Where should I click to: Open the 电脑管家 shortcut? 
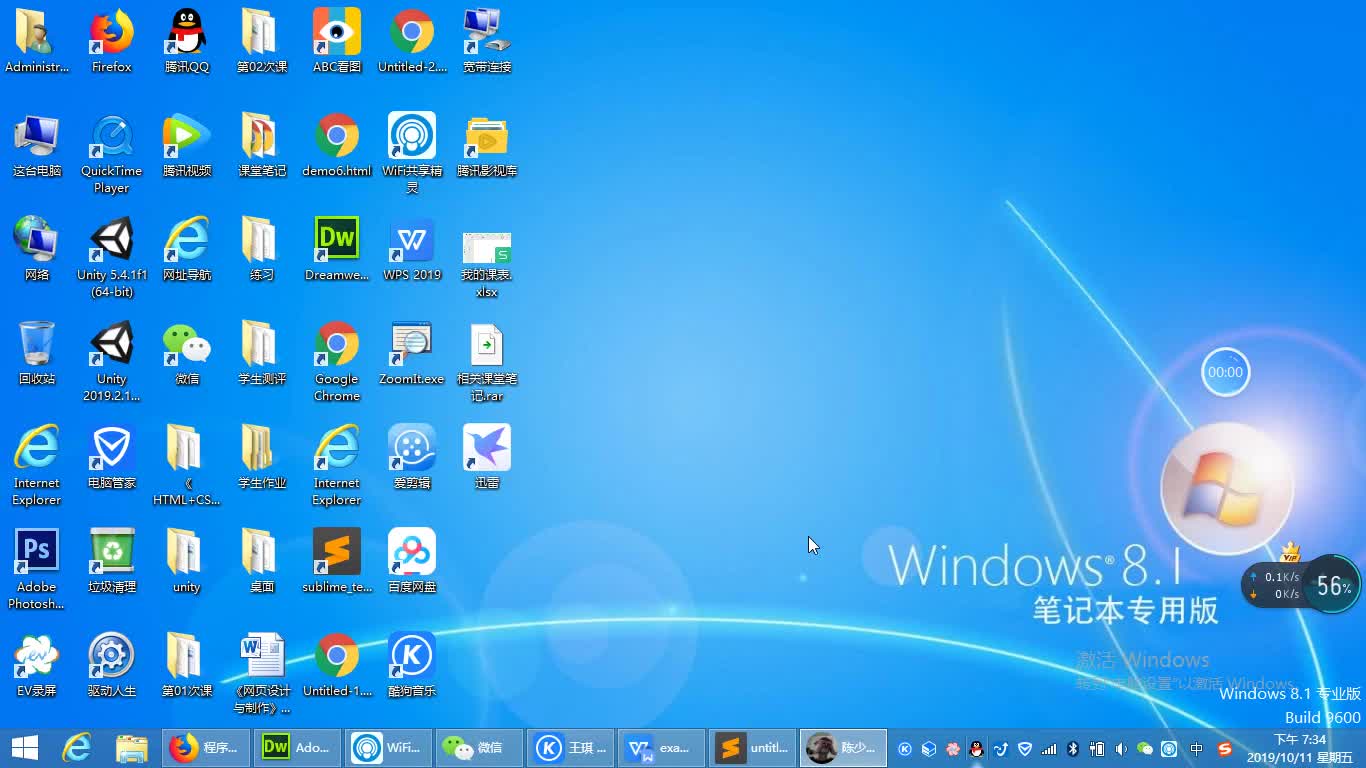[112, 457]
